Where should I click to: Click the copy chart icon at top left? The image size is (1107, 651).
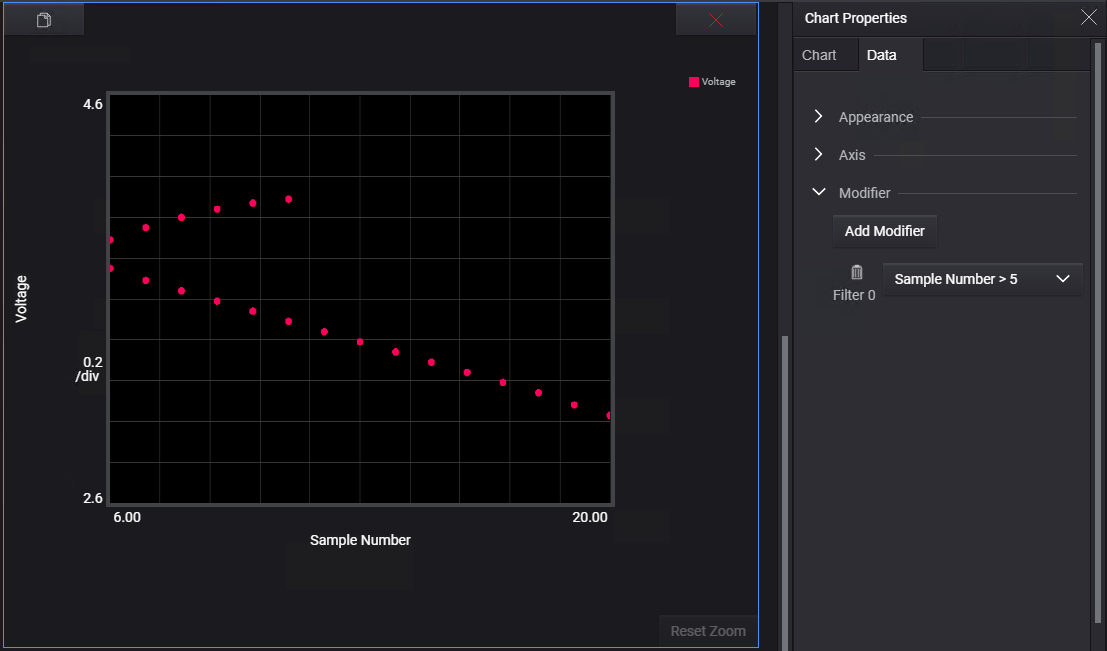pyautogui.click(x=42, y=18)
